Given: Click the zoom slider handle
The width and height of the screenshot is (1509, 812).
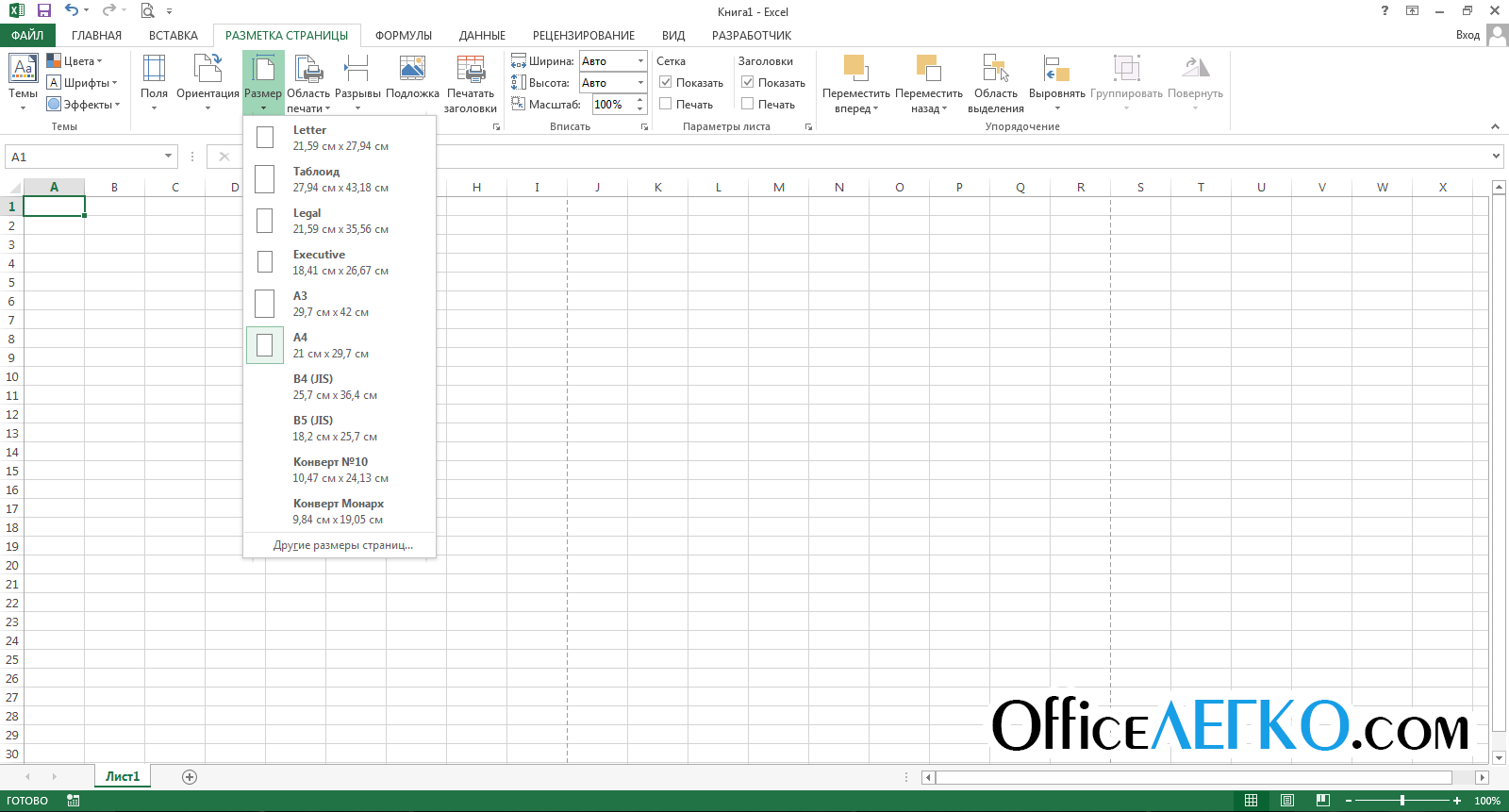Looking at the screenshot, I should pyautogui.click(x=1402, y=801).
